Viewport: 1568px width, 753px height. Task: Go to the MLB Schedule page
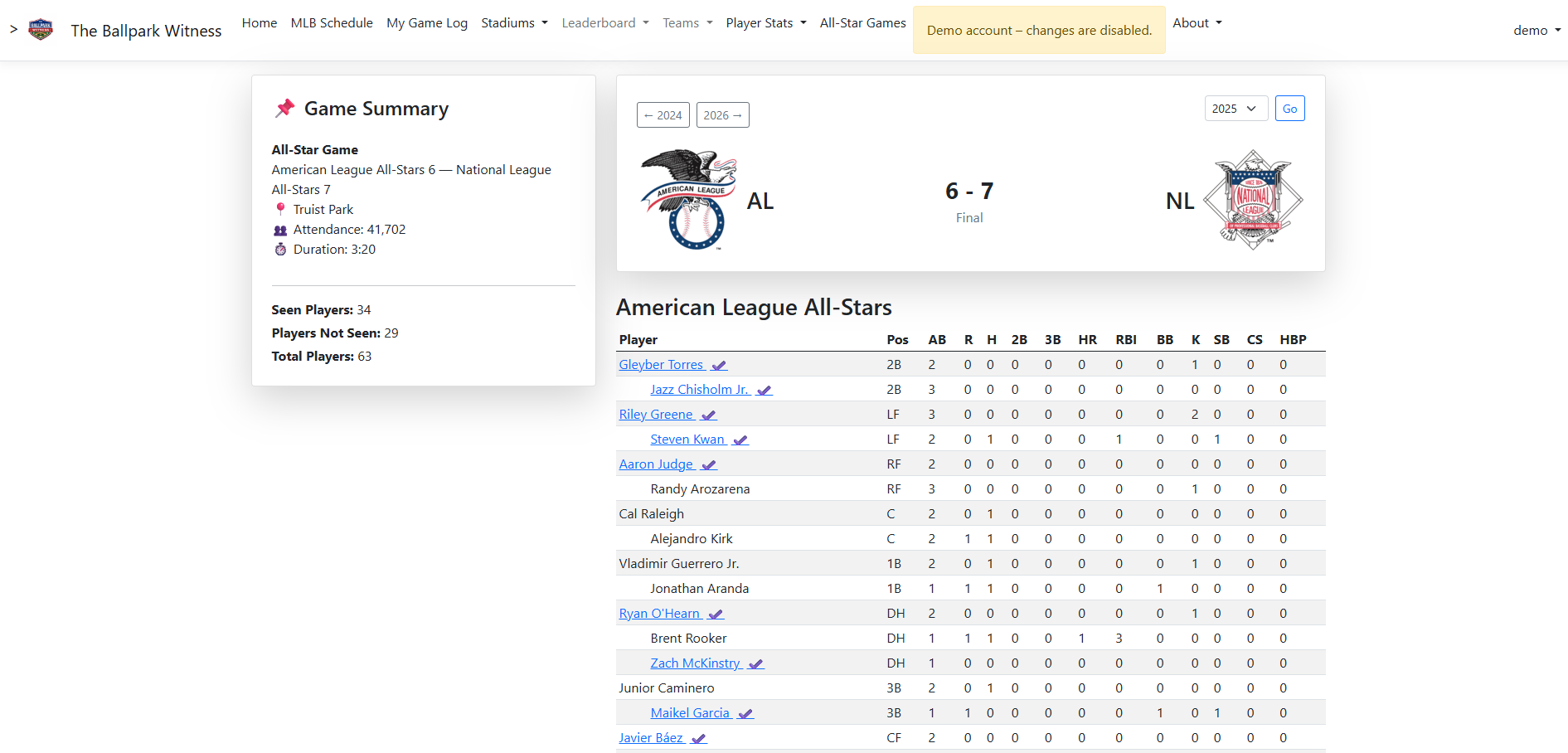click(x=332, y=23)
